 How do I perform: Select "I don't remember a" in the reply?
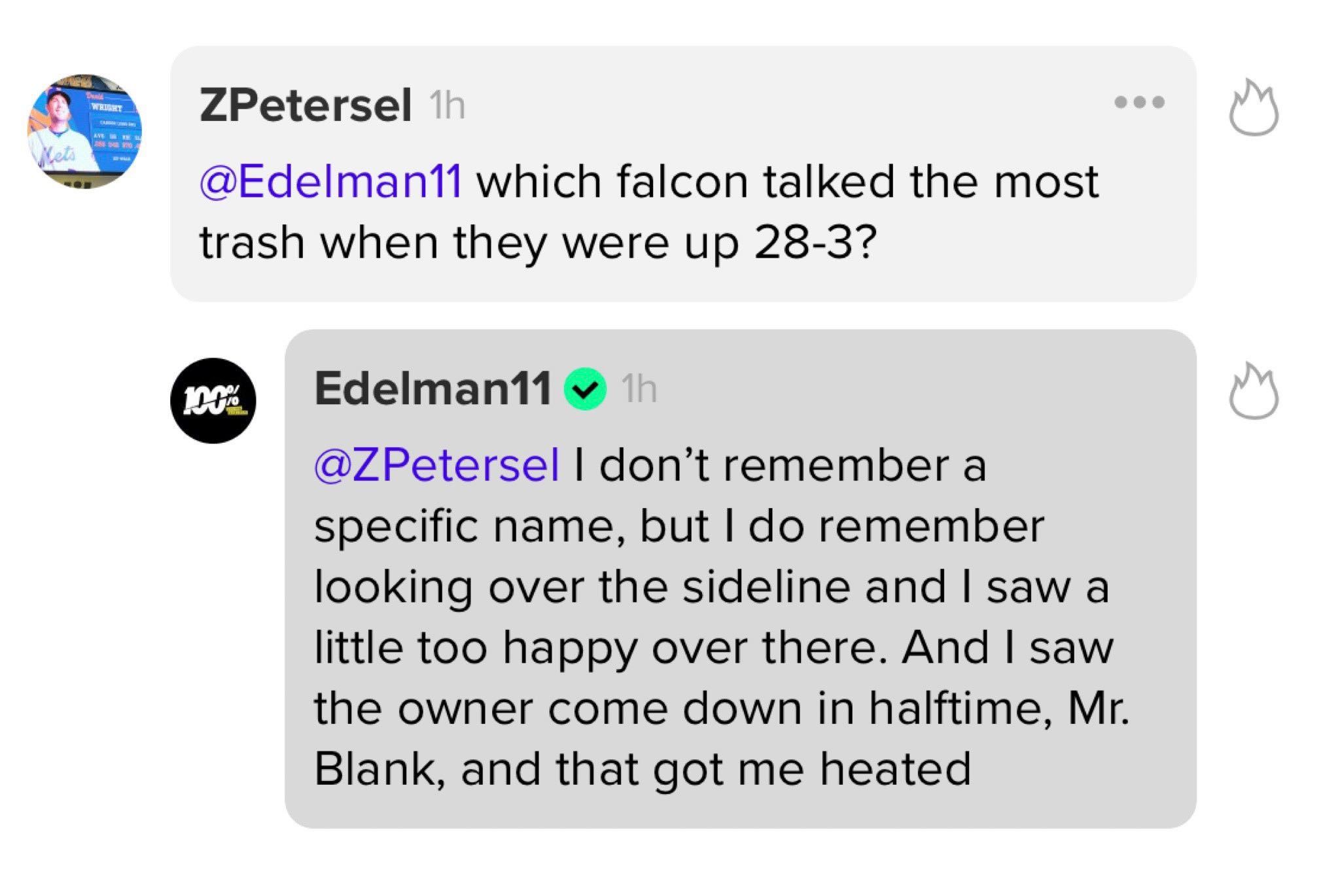pyautogui.click(x=779, y=465)
